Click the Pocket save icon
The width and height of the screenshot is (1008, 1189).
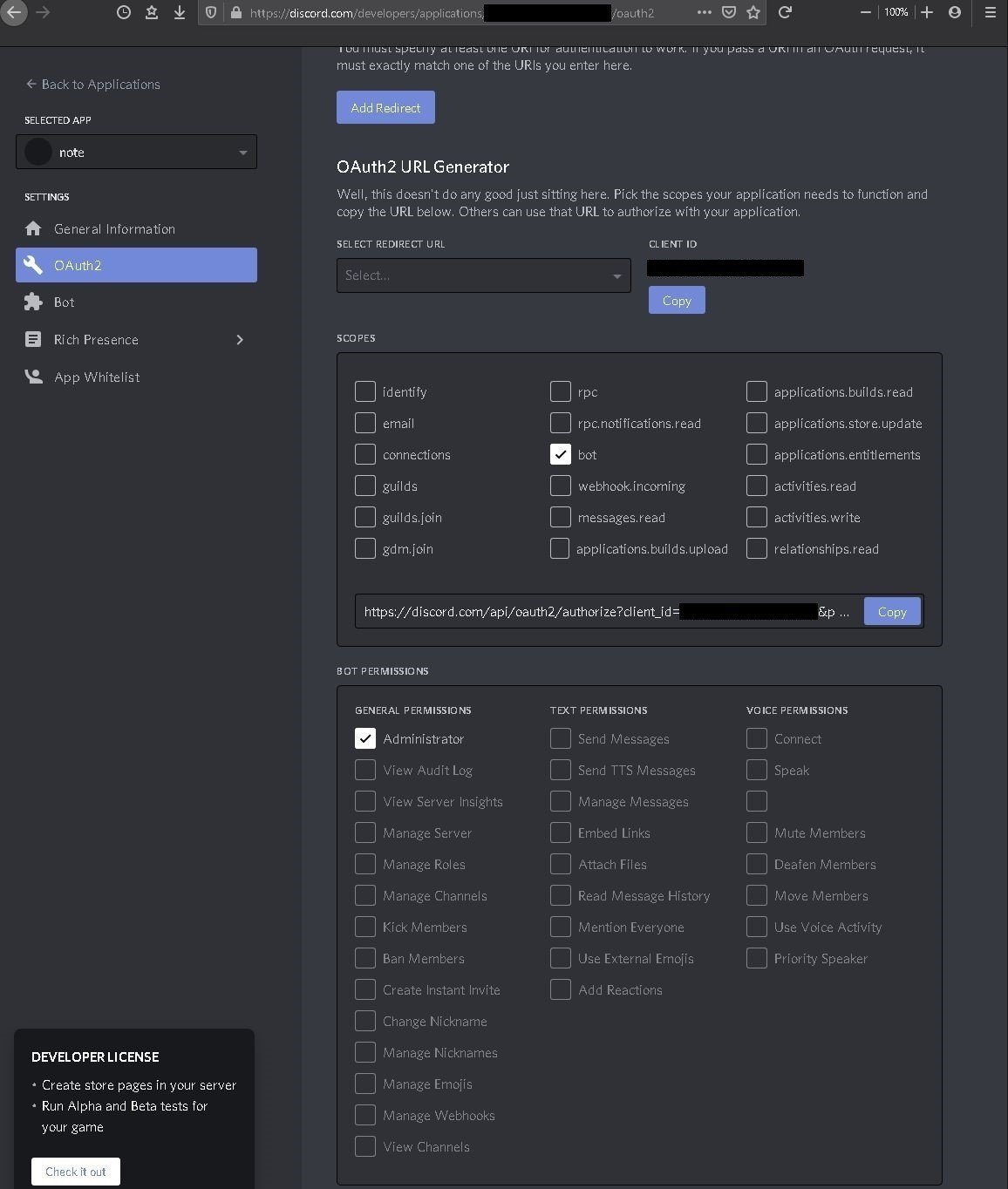(729, 12)
